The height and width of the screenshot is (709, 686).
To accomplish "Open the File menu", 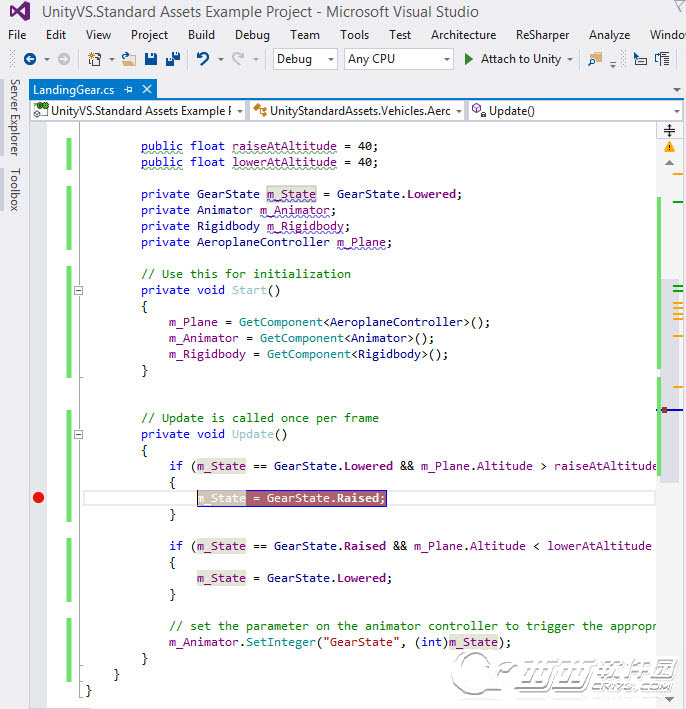I will click(17, 35).
